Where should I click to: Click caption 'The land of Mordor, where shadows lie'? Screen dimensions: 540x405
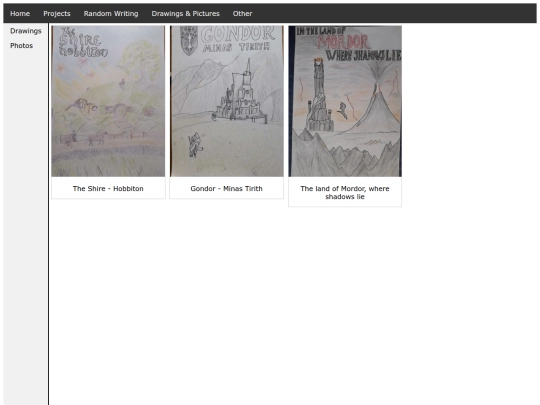tap(345, 193)
